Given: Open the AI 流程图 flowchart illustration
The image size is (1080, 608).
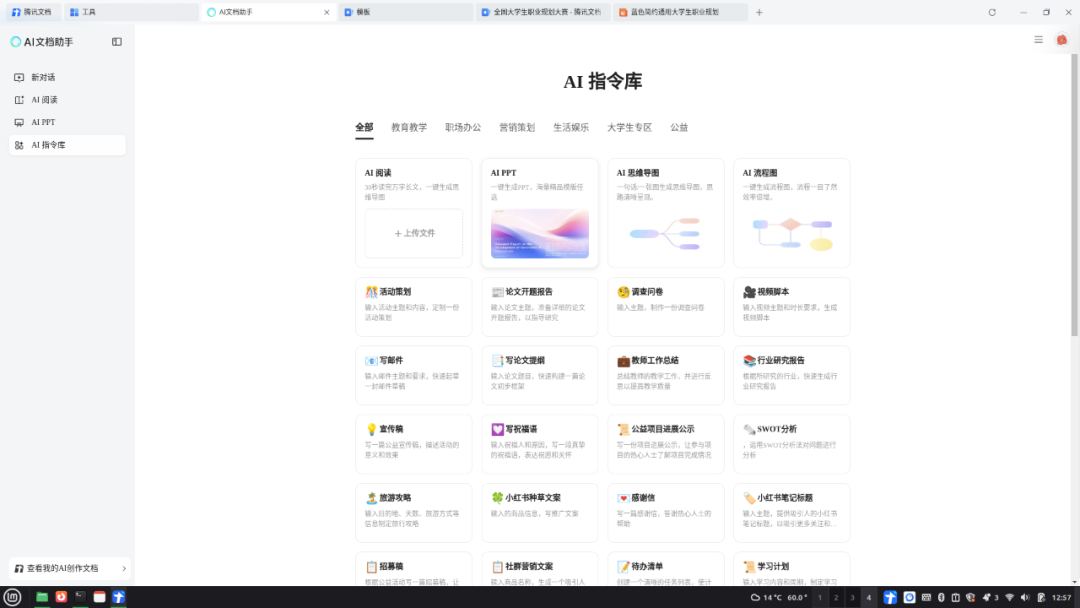Looking at the screenshot, I should pos(791,233).
